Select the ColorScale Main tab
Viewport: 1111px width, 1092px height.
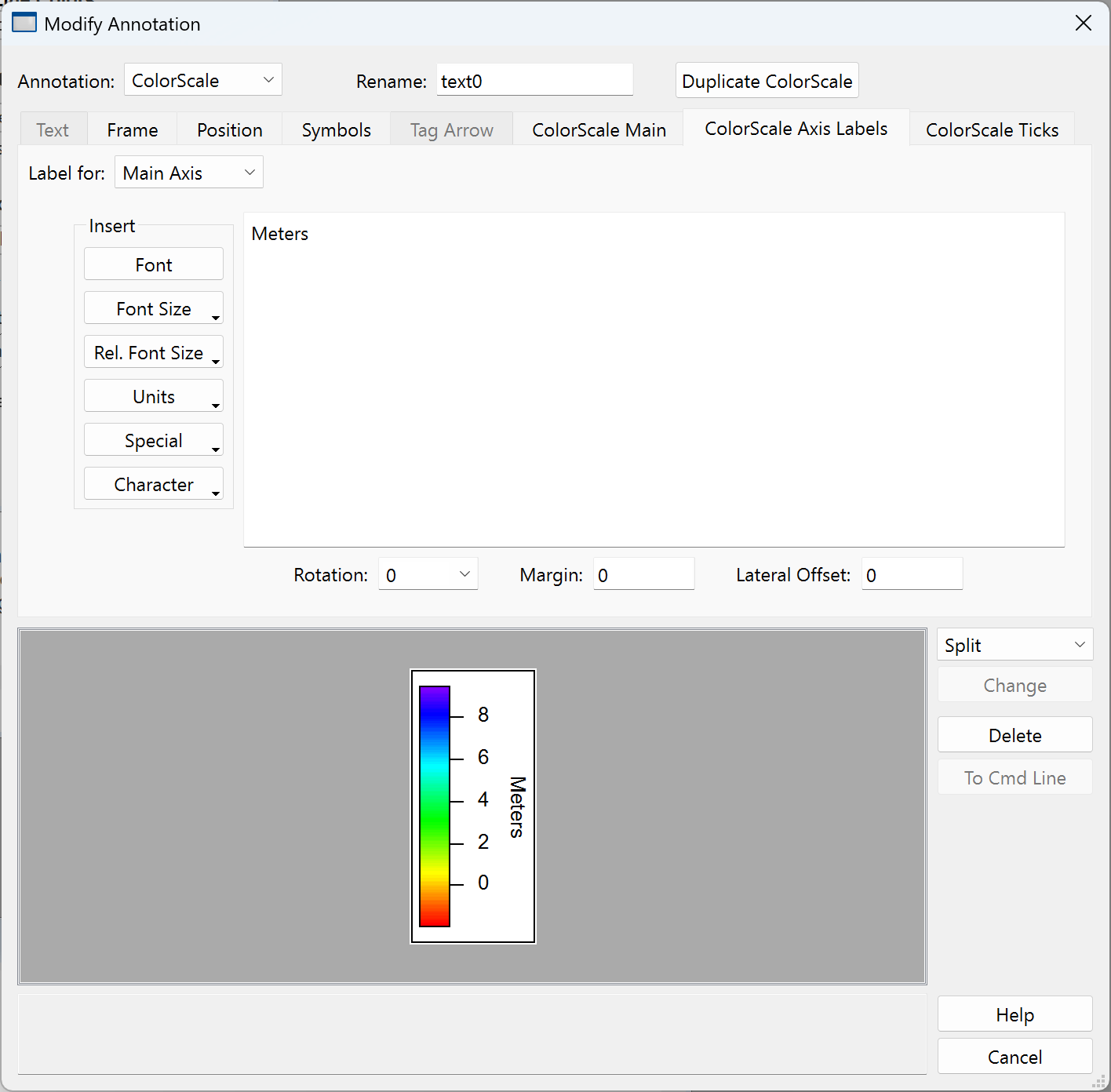(x=598, y=130)
